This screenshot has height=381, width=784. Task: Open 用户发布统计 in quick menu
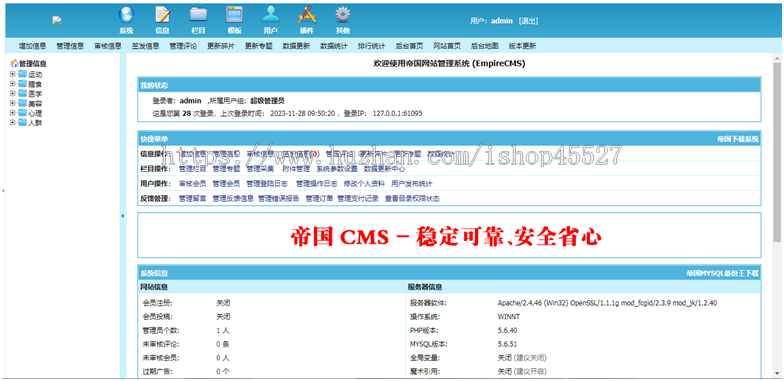[412, 184]
